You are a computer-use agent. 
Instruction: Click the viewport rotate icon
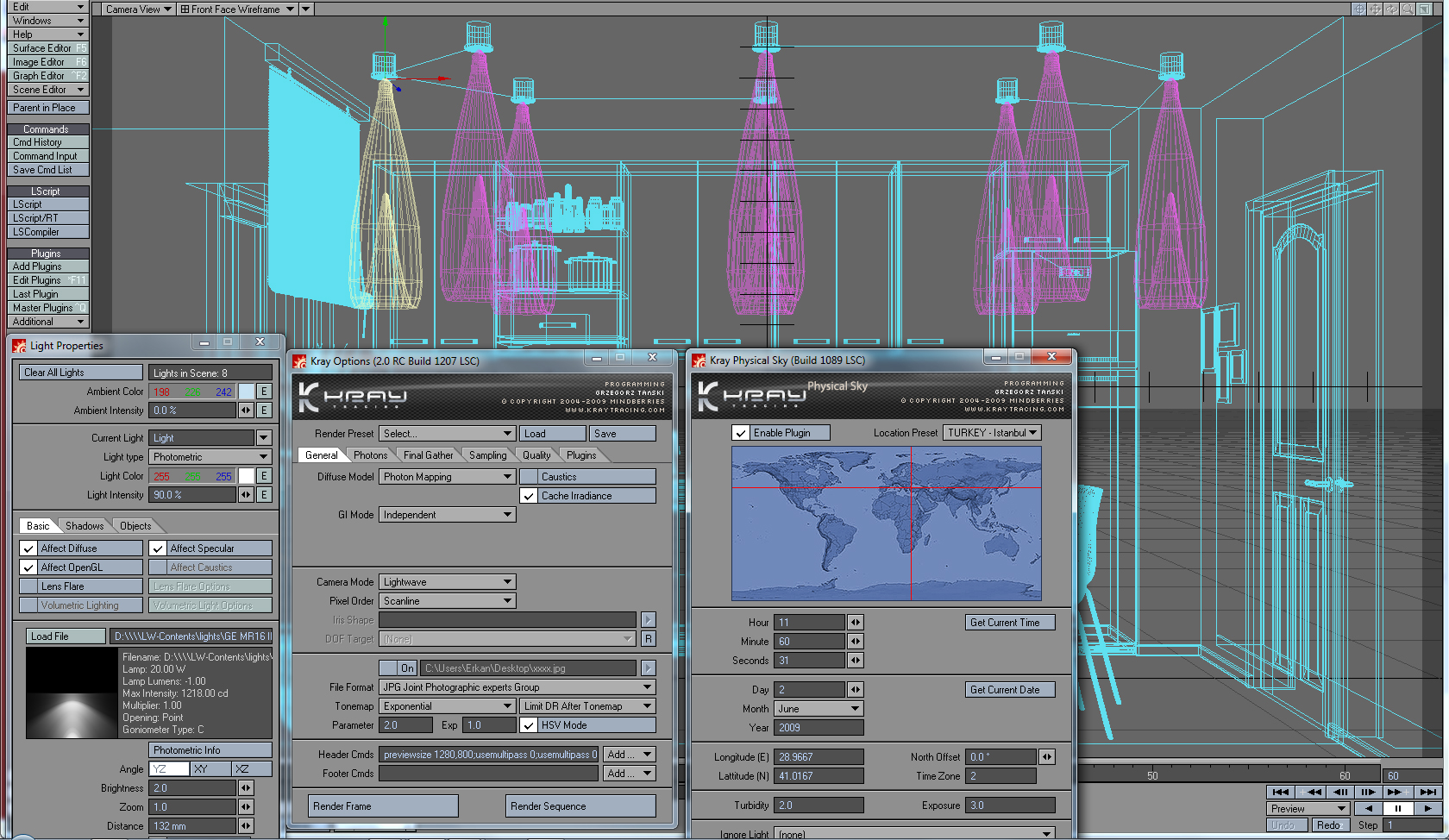(x=1391, y=9)
